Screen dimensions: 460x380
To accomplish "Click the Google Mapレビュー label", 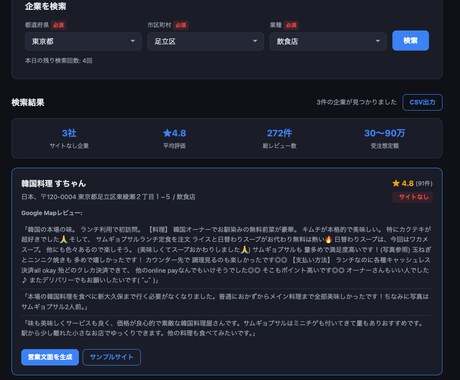I will (x=52, y=213).
